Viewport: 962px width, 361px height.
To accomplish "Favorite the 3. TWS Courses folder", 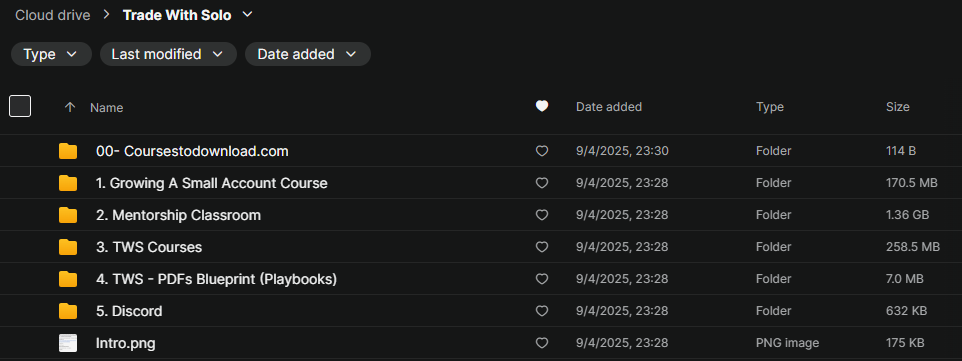I will (x=542, y=247).
